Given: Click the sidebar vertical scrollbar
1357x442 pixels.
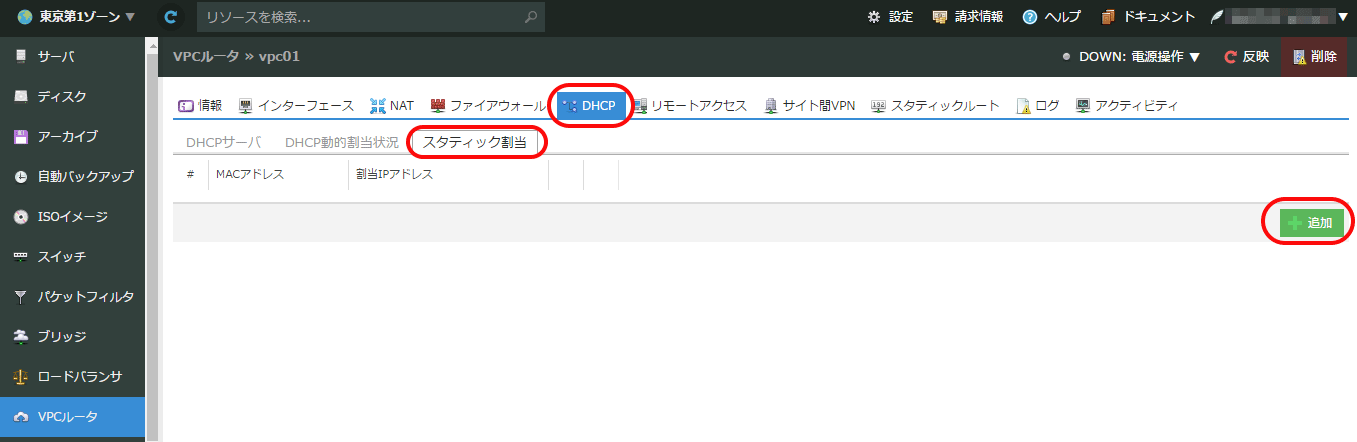Looking at the screenshot, I should click(x=152, y=239).
